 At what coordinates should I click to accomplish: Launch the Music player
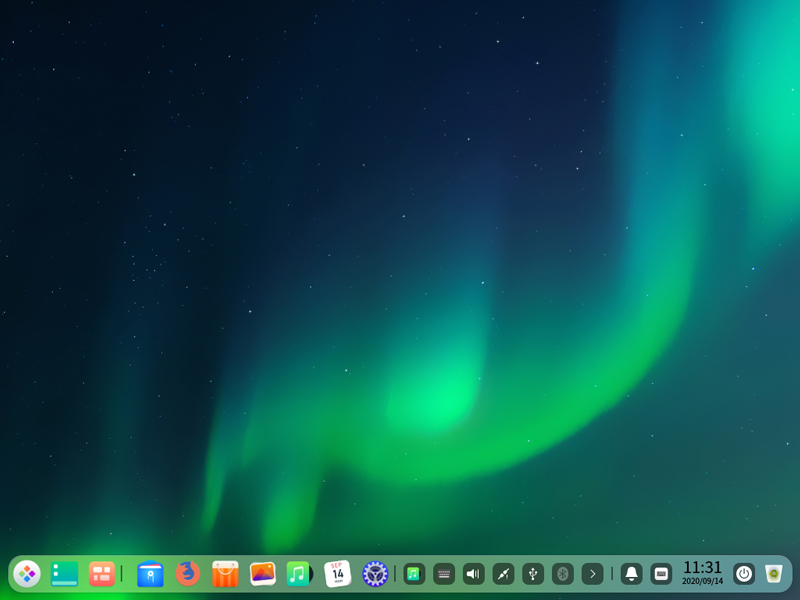pyautogui.click(x=298, y=574)
